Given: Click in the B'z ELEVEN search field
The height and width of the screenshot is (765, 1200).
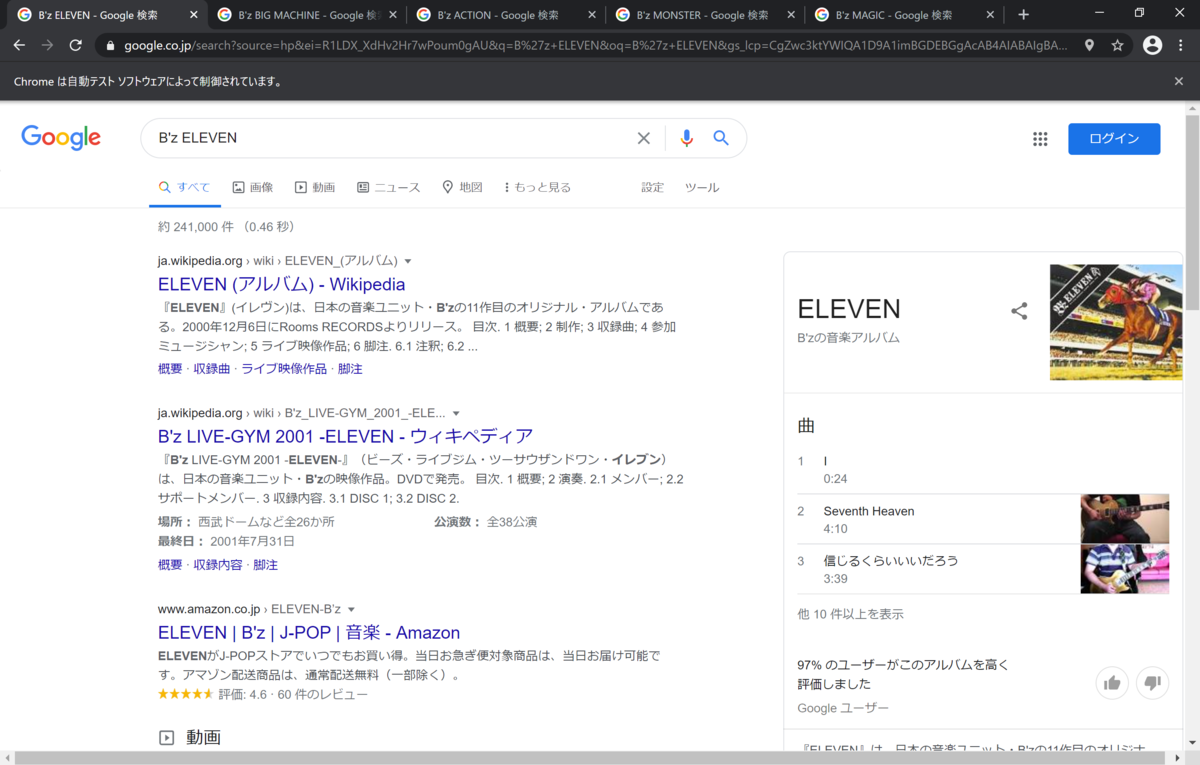Looking at the screenshot, I should pos(390,138).
